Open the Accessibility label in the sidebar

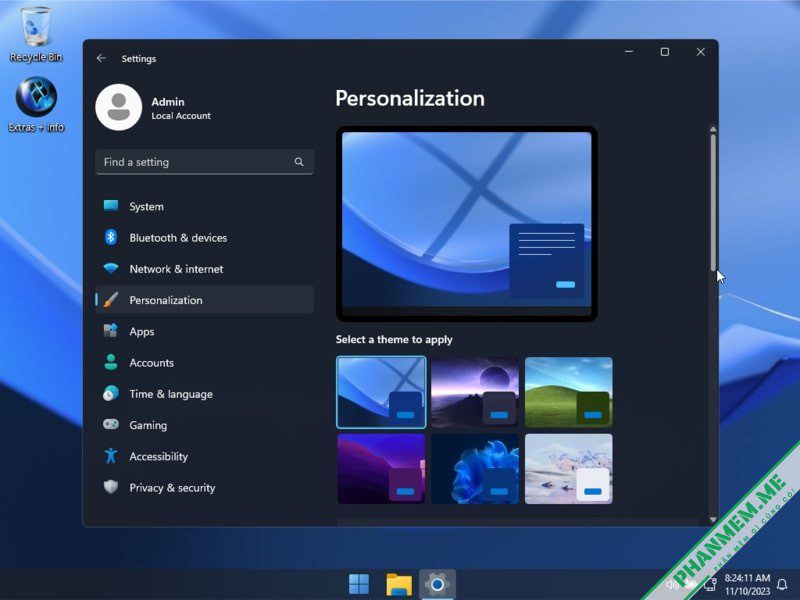[159, 456]
